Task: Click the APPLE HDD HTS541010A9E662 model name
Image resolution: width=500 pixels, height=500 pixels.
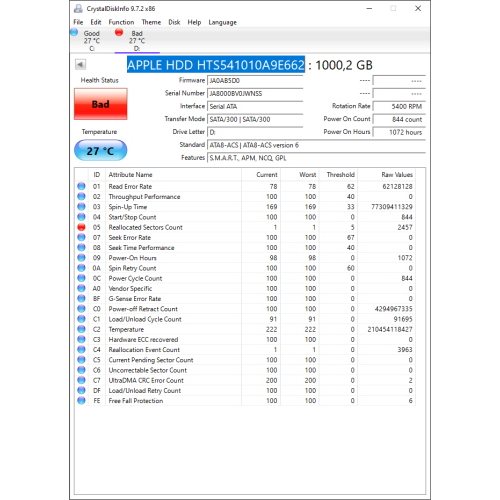Action: pos(216,65)
